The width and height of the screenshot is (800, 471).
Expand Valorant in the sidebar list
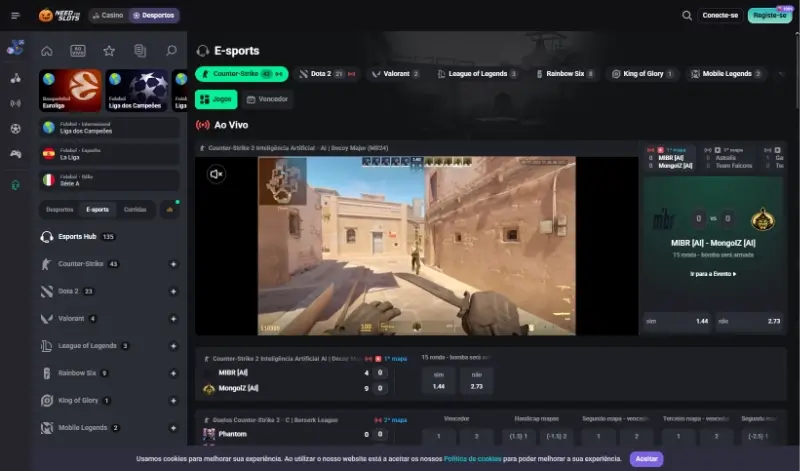(x=173, y=319)
